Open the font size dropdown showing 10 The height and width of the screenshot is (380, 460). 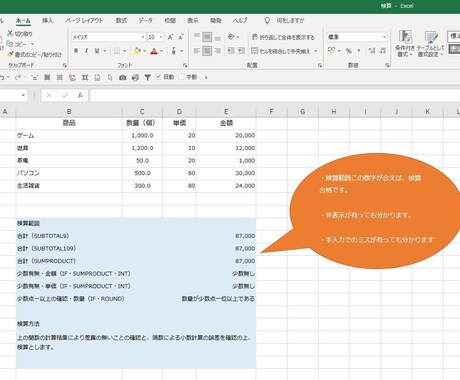[161, 37]
